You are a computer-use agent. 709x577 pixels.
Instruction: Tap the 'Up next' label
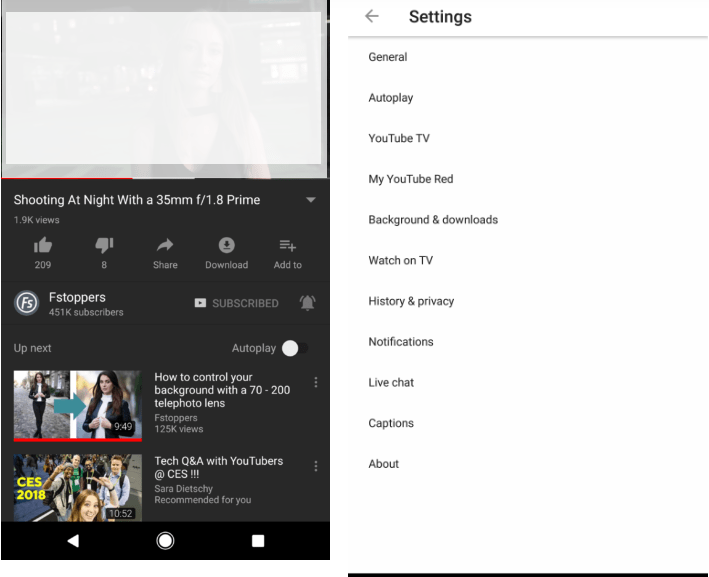tap(33, 348)
